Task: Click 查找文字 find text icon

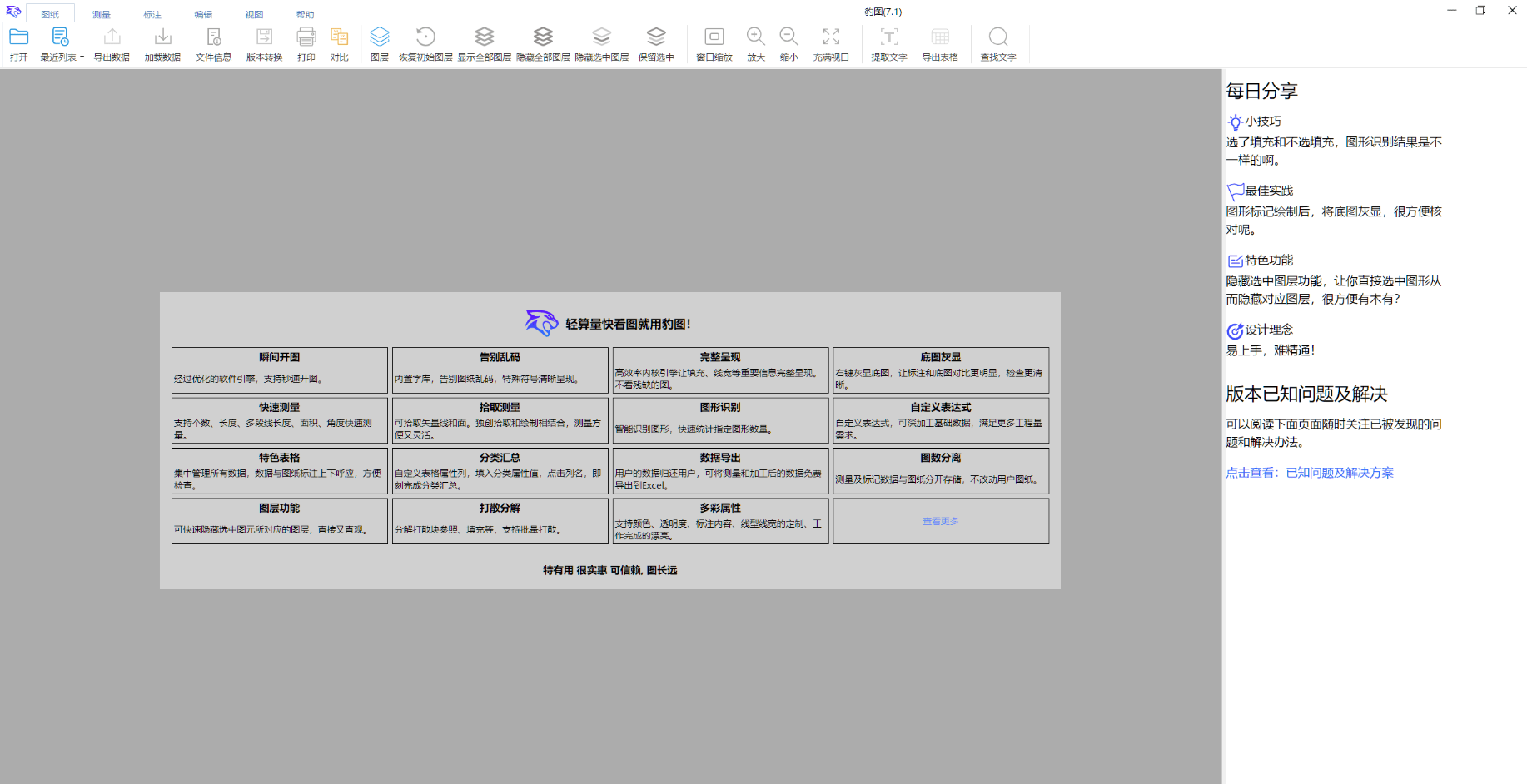Action: [x=998, y=37]
